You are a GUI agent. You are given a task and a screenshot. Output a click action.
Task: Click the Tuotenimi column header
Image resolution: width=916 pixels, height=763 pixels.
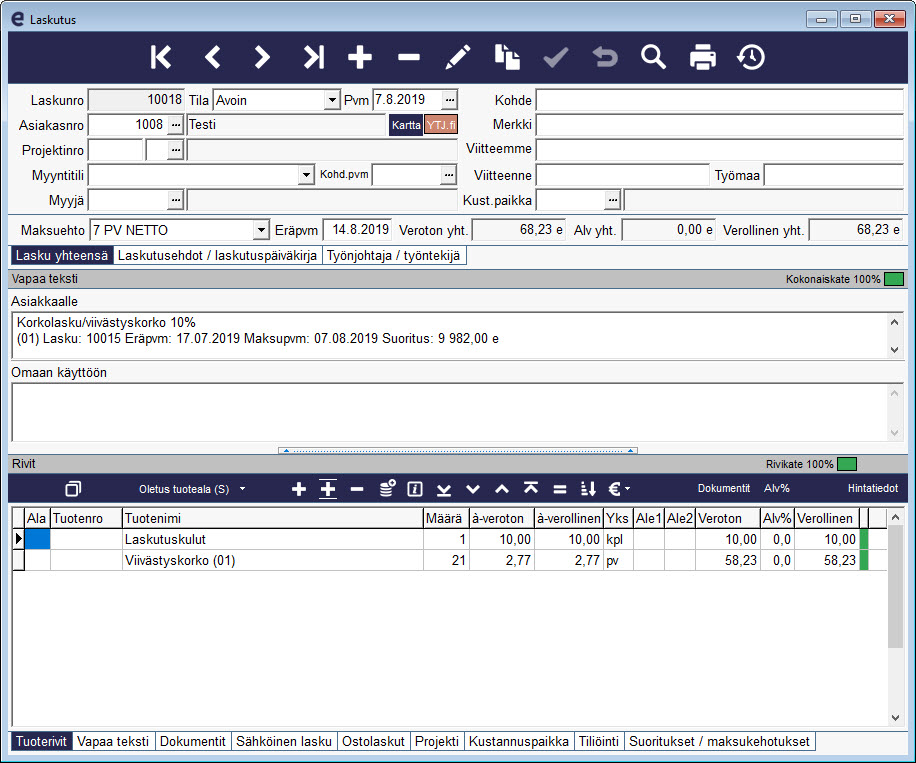pyautogui.click(x=273, y=518)
